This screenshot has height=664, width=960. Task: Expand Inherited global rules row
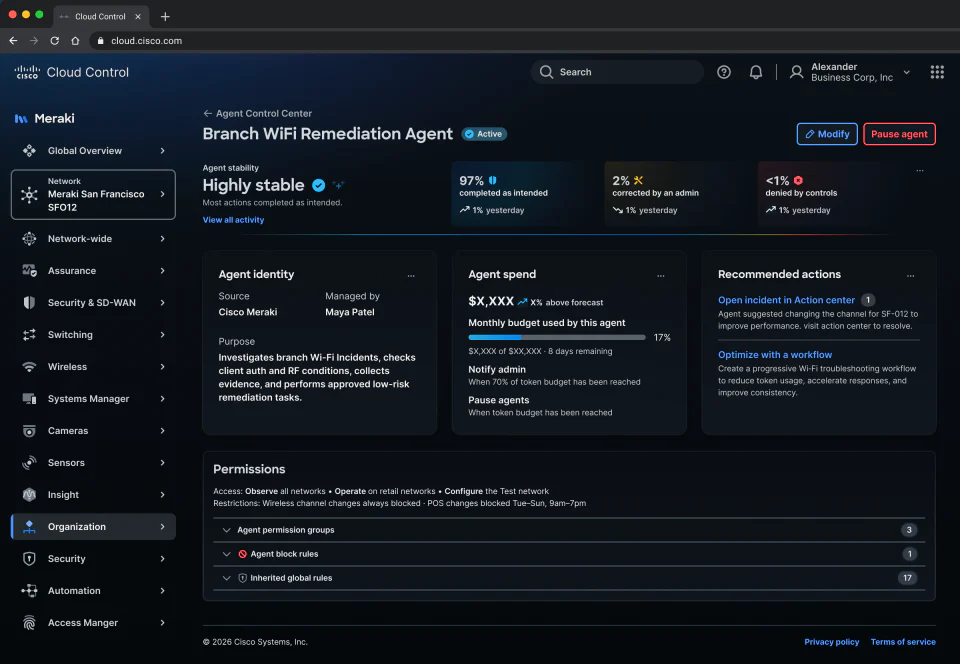(x=569, y=578)
